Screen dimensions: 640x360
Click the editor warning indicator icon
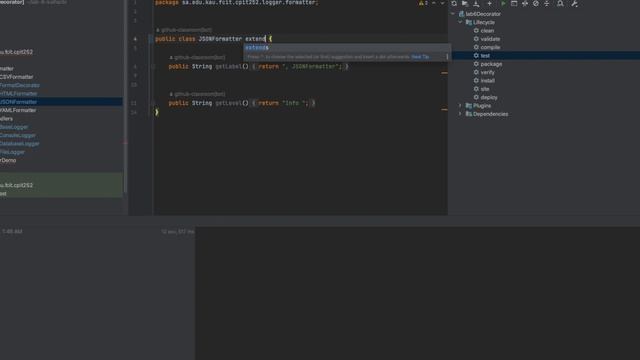coord(423,3)
